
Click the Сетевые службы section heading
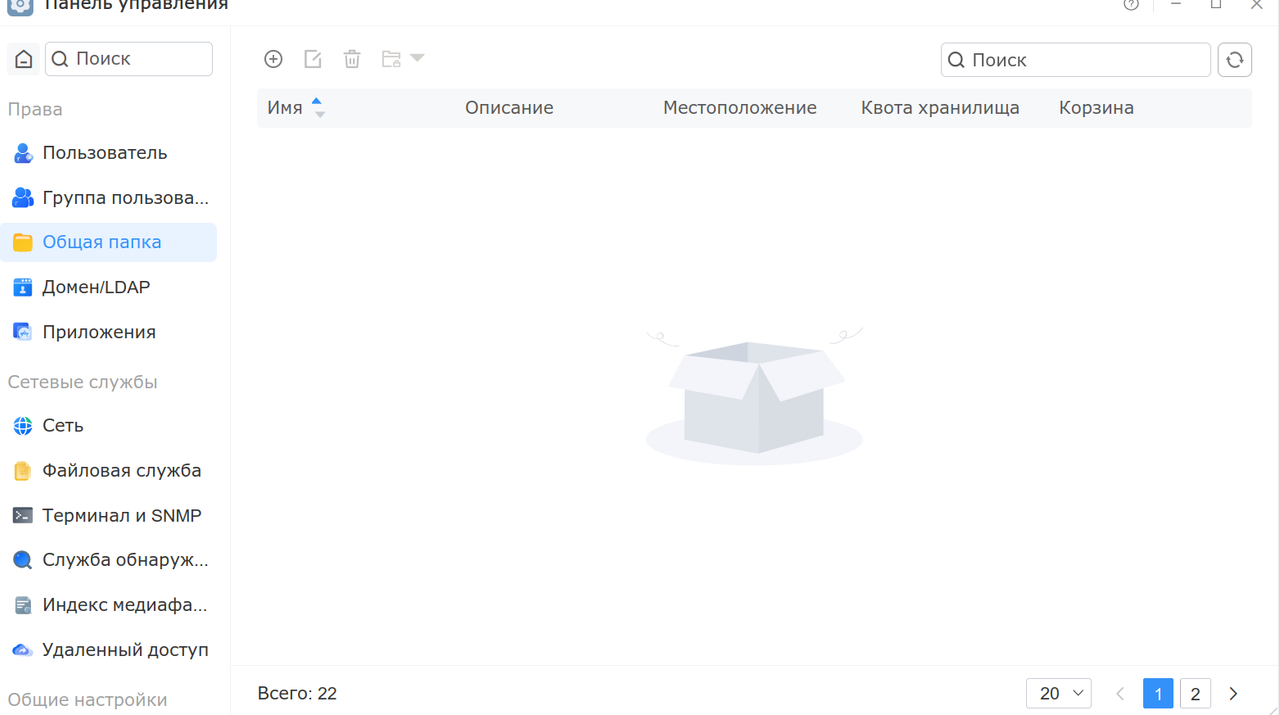(83, 382)
